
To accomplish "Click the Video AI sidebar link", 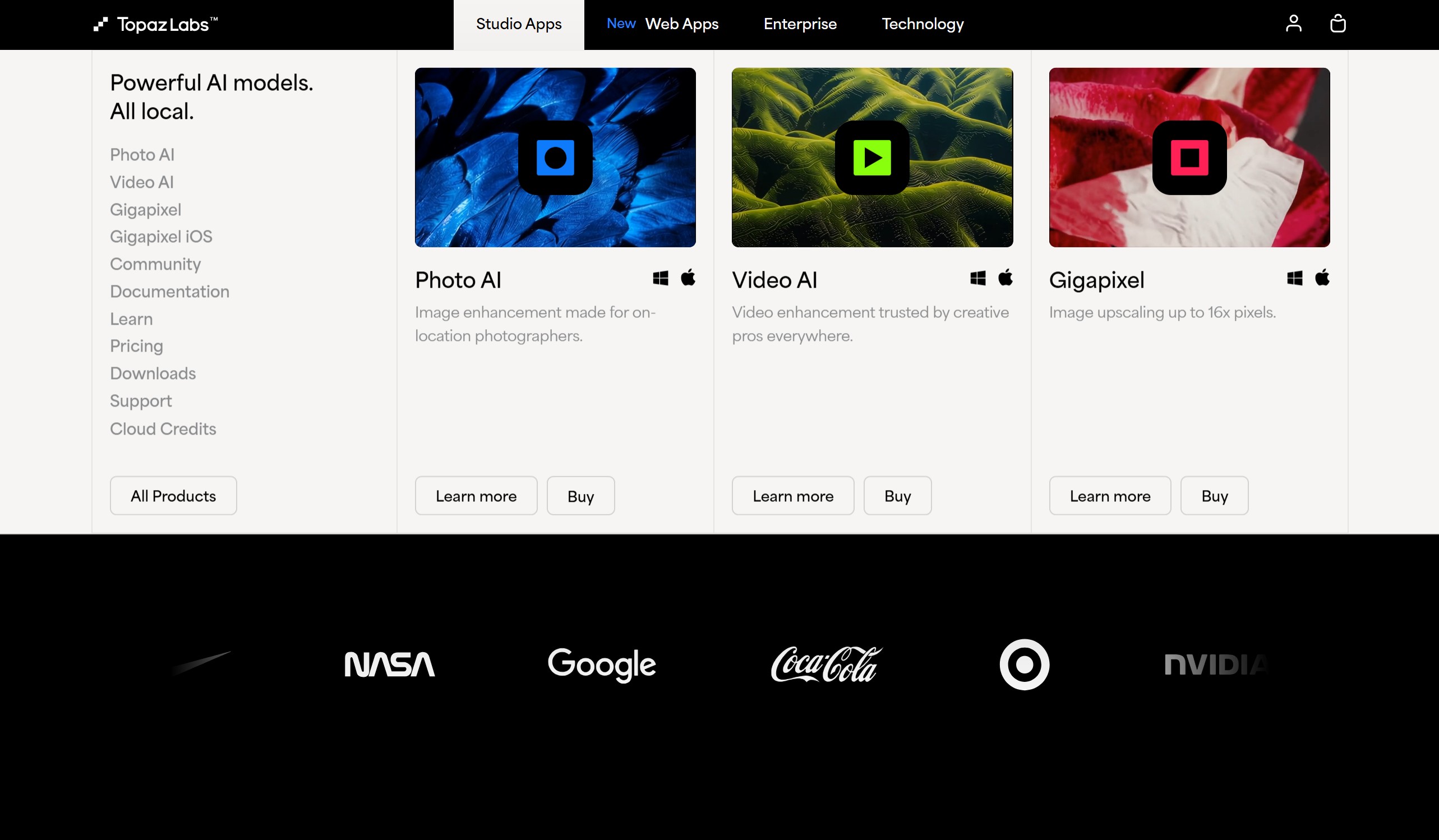I will pos(142,182).
